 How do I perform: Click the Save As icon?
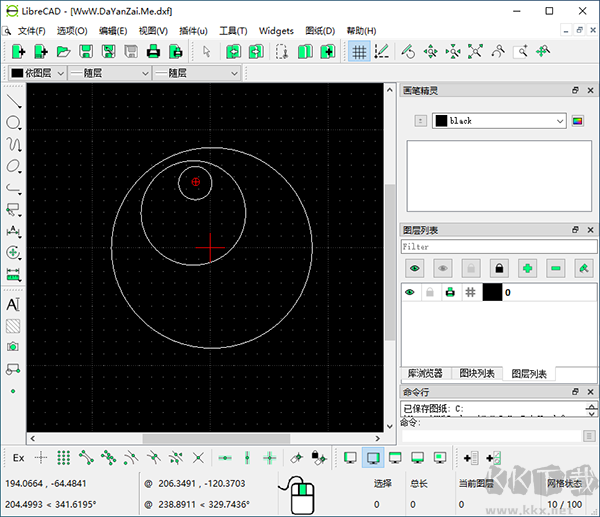pos(109,52)
